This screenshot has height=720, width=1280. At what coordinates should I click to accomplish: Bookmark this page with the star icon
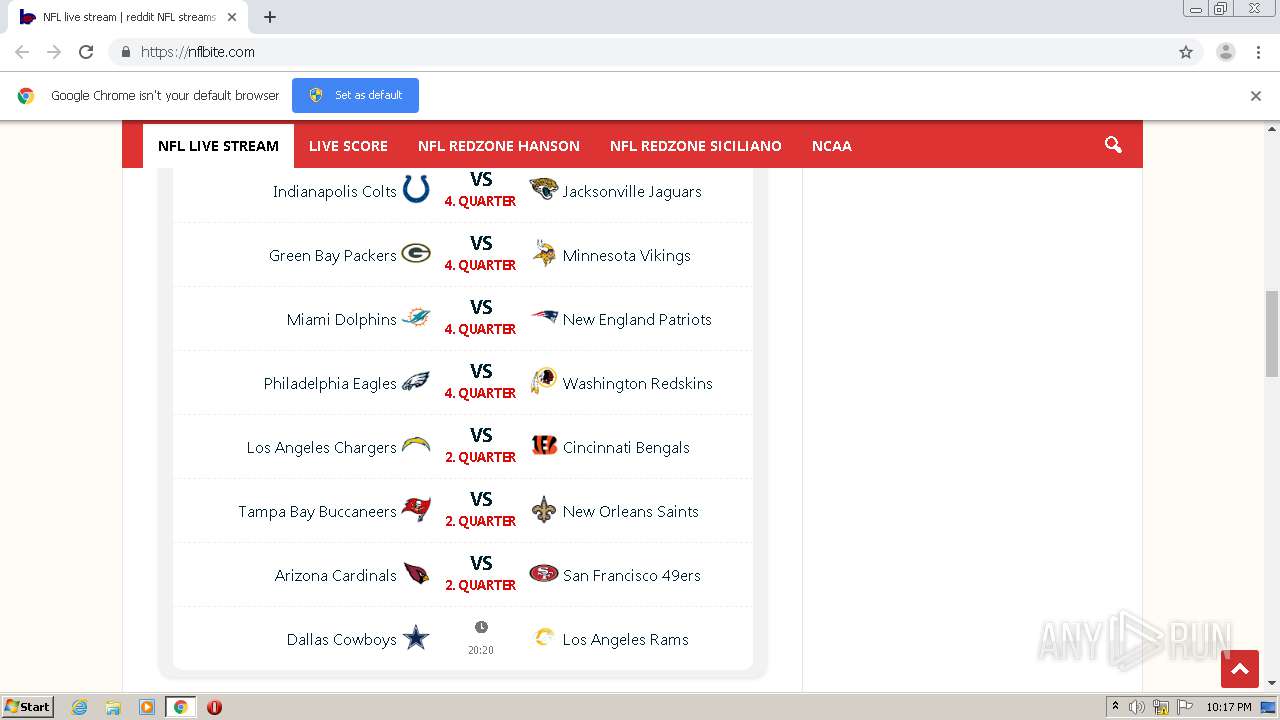point(1186,52)
